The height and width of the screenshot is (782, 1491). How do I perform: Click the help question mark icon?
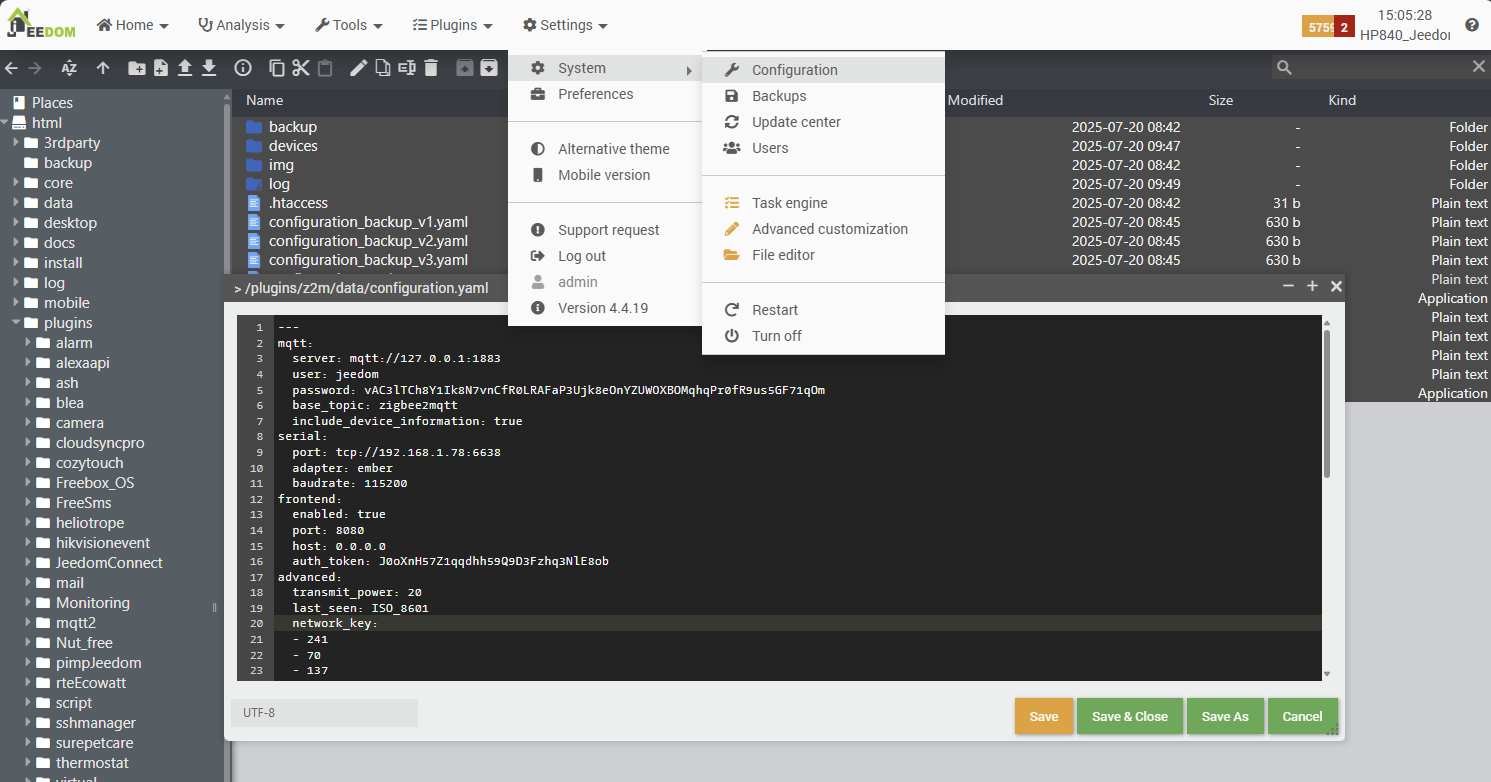1471,26
